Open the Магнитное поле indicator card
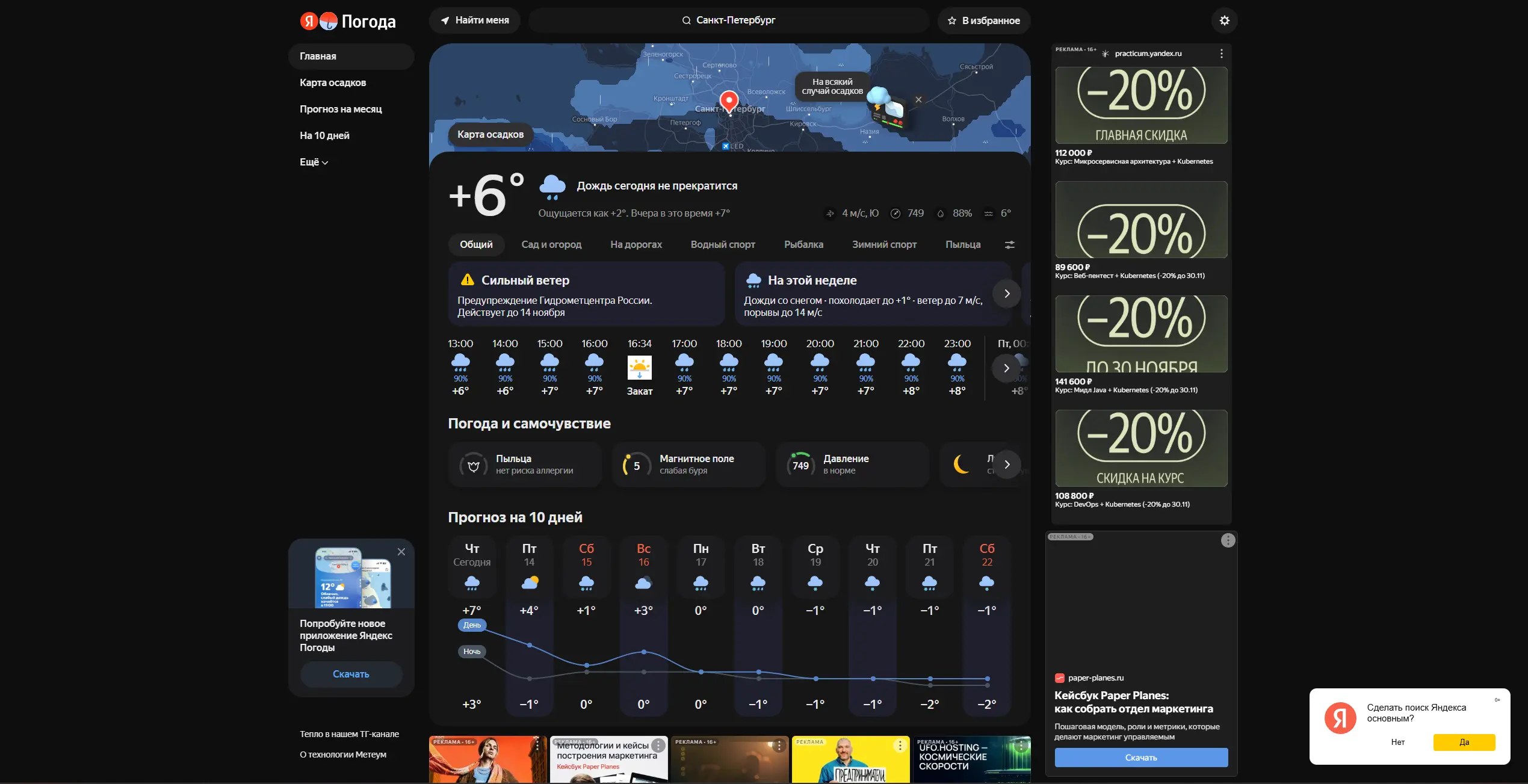1528x784 pixels. 688,465
